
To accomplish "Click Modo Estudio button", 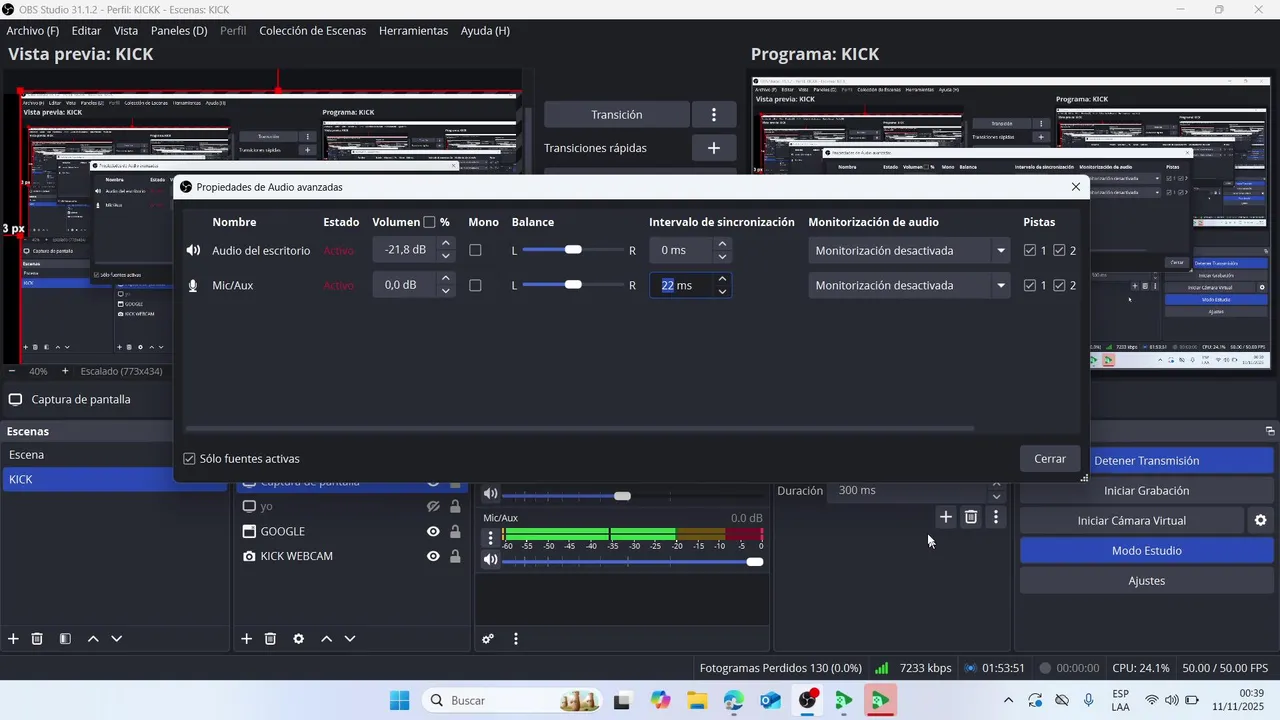I will point(1147,551).
